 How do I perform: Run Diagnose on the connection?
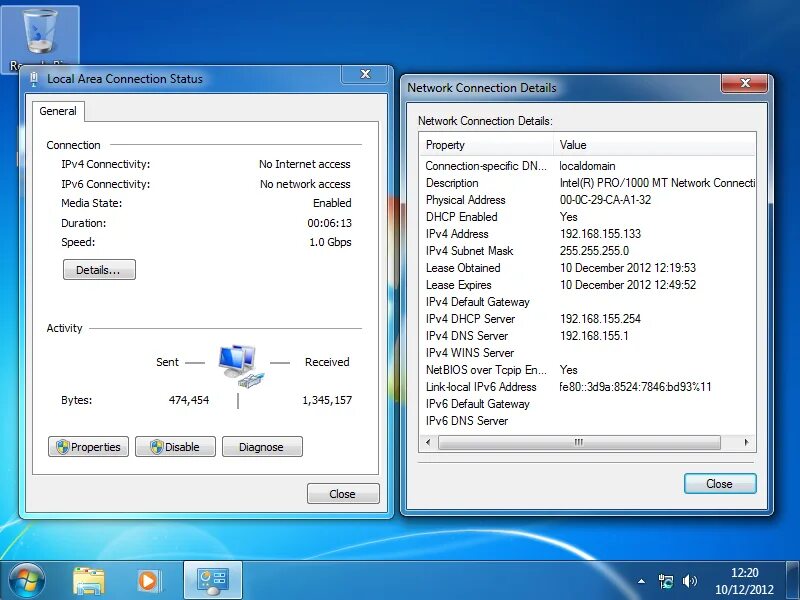pyautogui.click(x=262, y=446)
